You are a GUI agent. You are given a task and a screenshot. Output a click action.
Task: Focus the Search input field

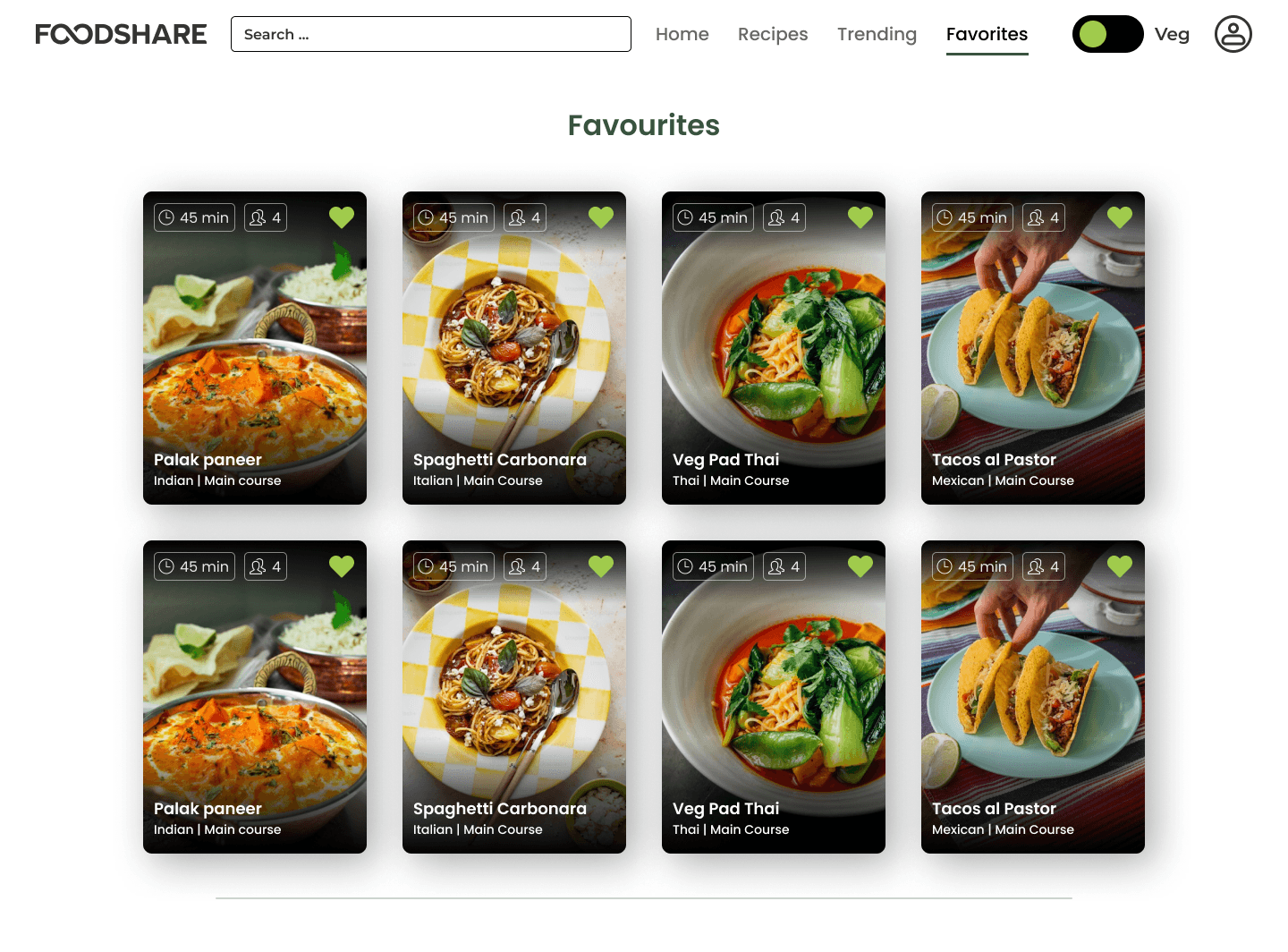pos(431,34)
